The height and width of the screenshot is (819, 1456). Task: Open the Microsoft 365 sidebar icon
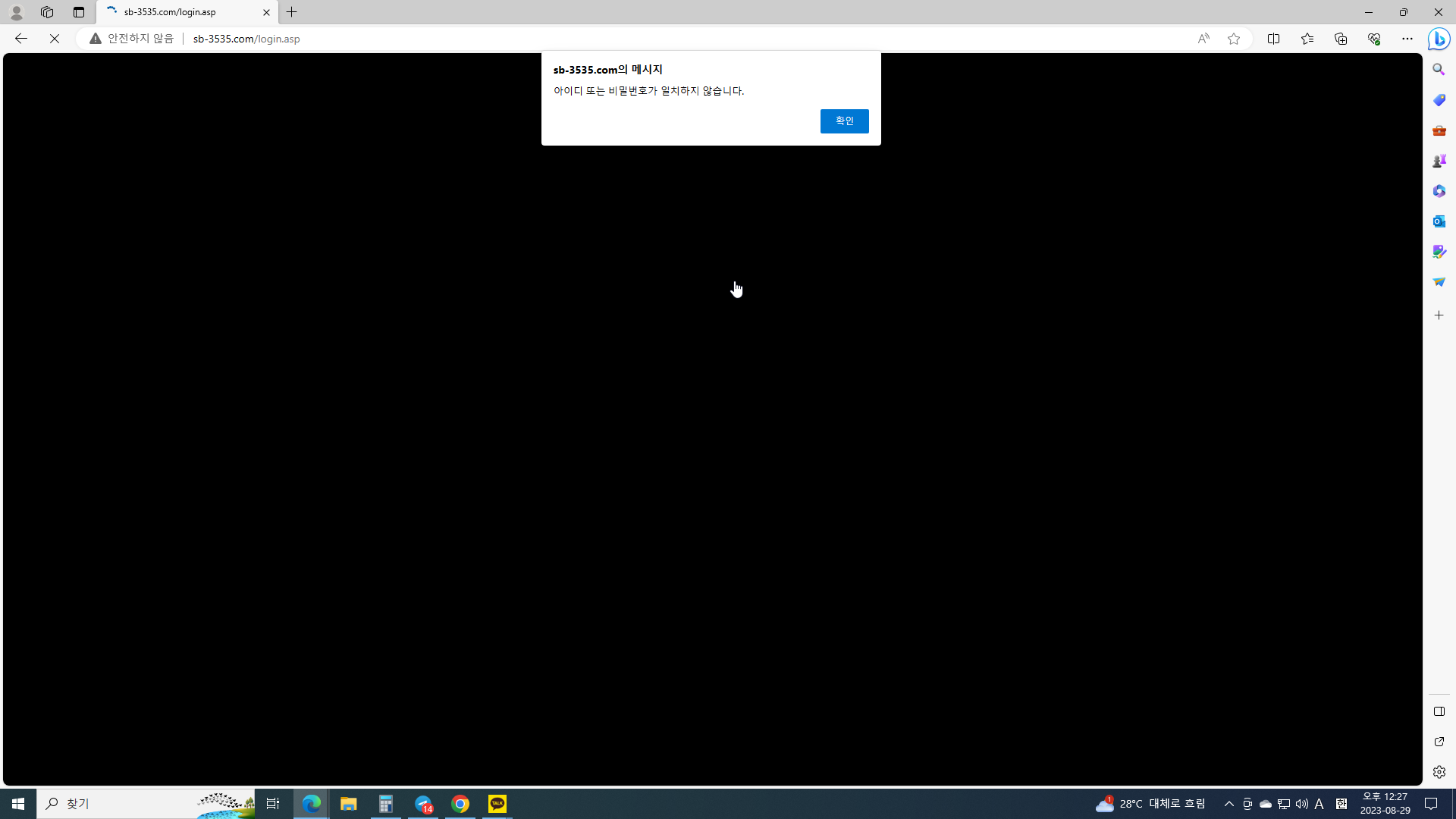coord(1439,191)
